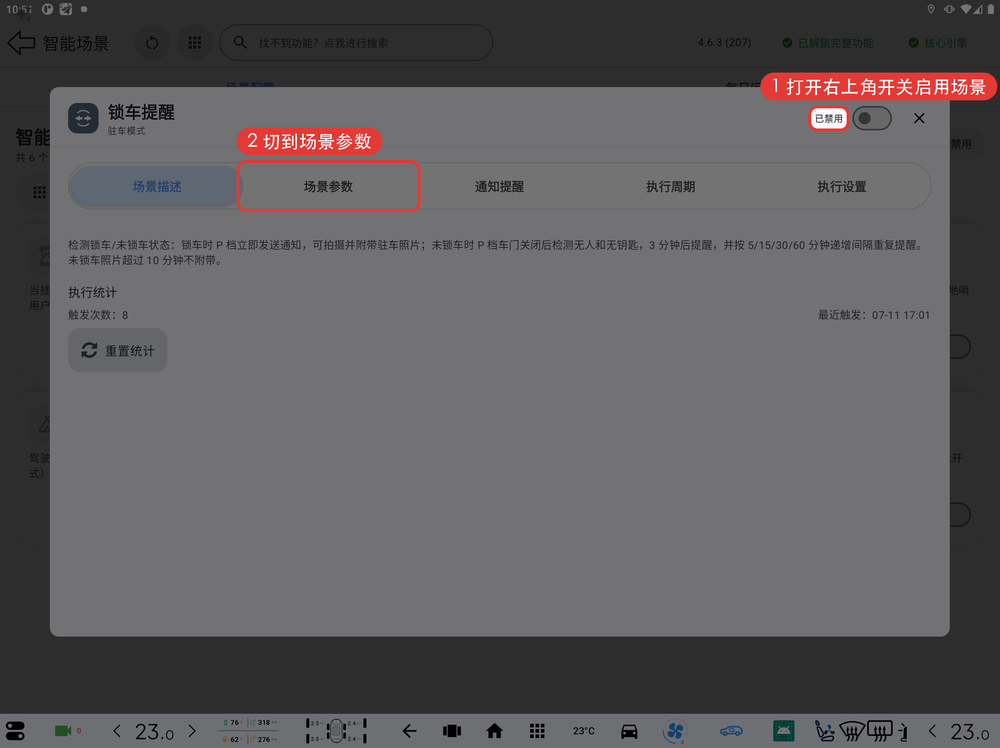The width and height of the screenshot is (1000, 748).
Task: Click the grid view icon behind the dialog
Action: click(x=40, y=192)
